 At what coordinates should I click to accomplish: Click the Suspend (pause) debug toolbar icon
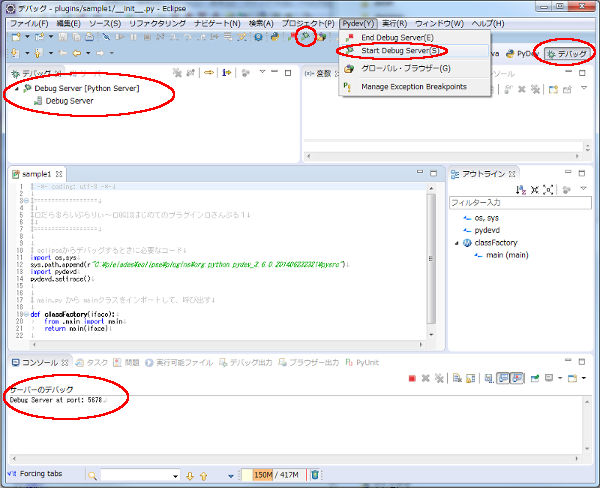[x=134, y=37]
